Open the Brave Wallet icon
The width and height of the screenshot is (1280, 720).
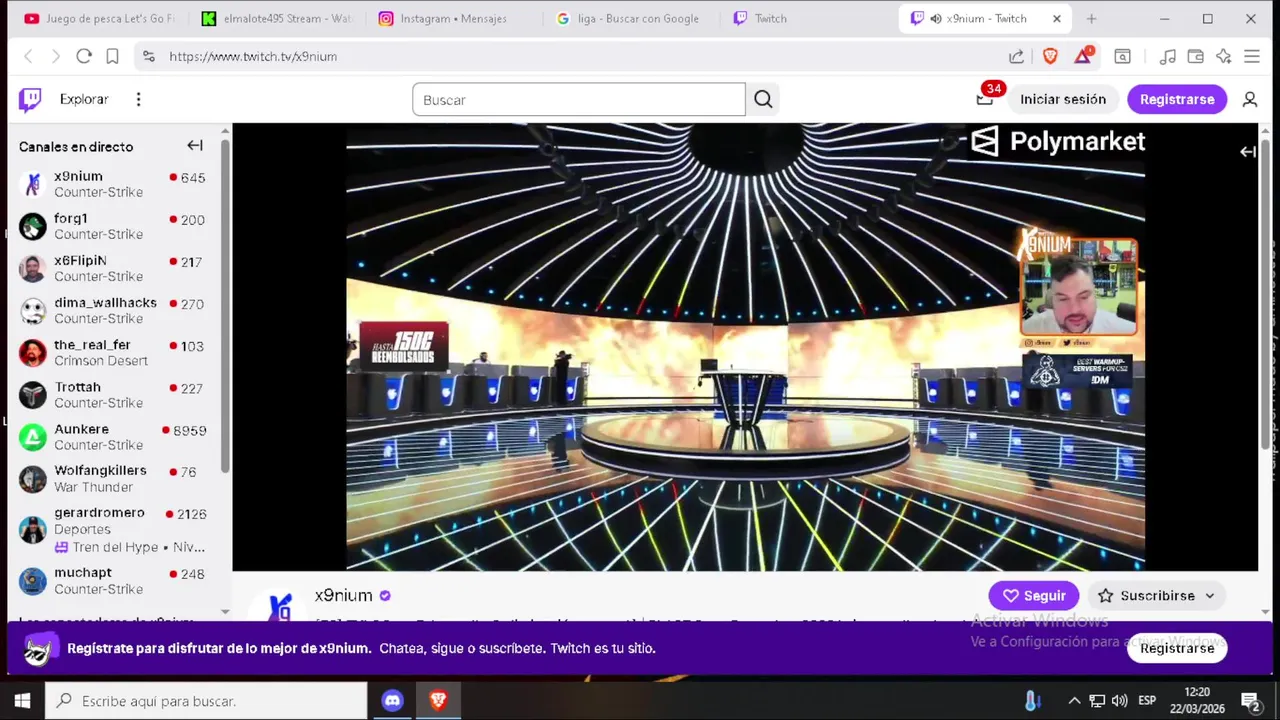coord(1195,56)
